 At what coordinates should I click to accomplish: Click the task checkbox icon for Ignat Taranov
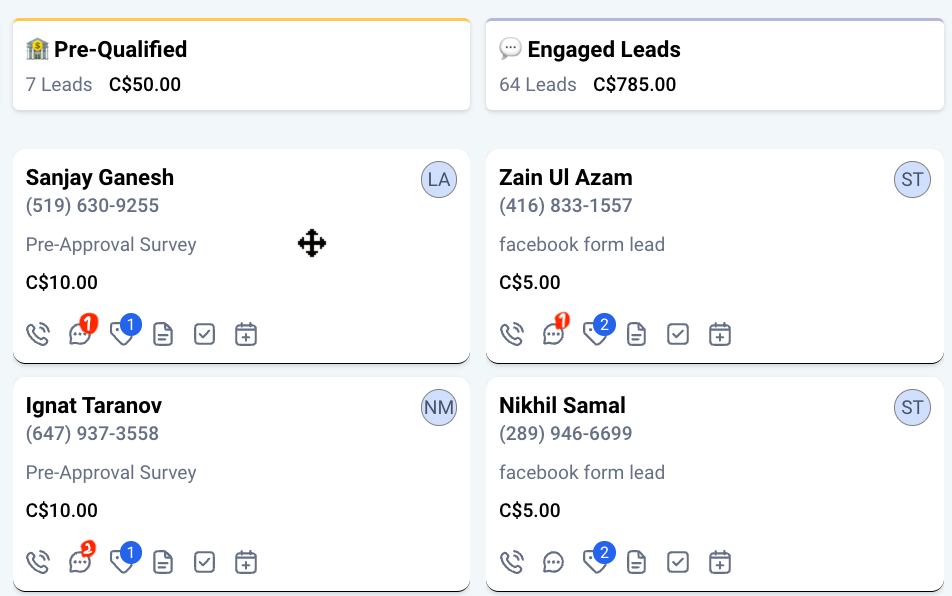tap(205, 562)
